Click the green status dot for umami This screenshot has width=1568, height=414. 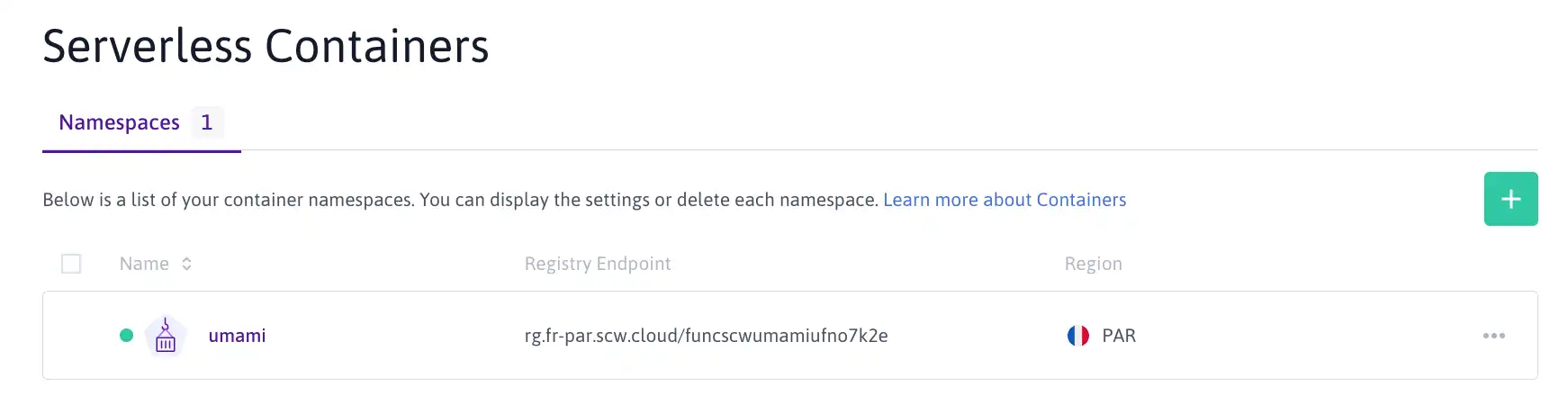[x=126, y=336]
